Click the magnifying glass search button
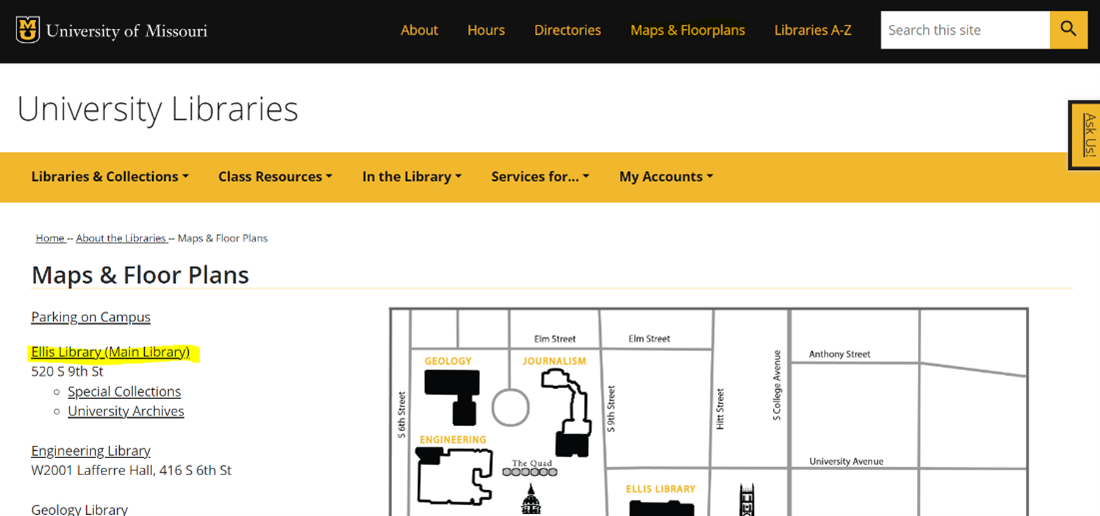1100x516 pixels. (x=1068, y=30)
